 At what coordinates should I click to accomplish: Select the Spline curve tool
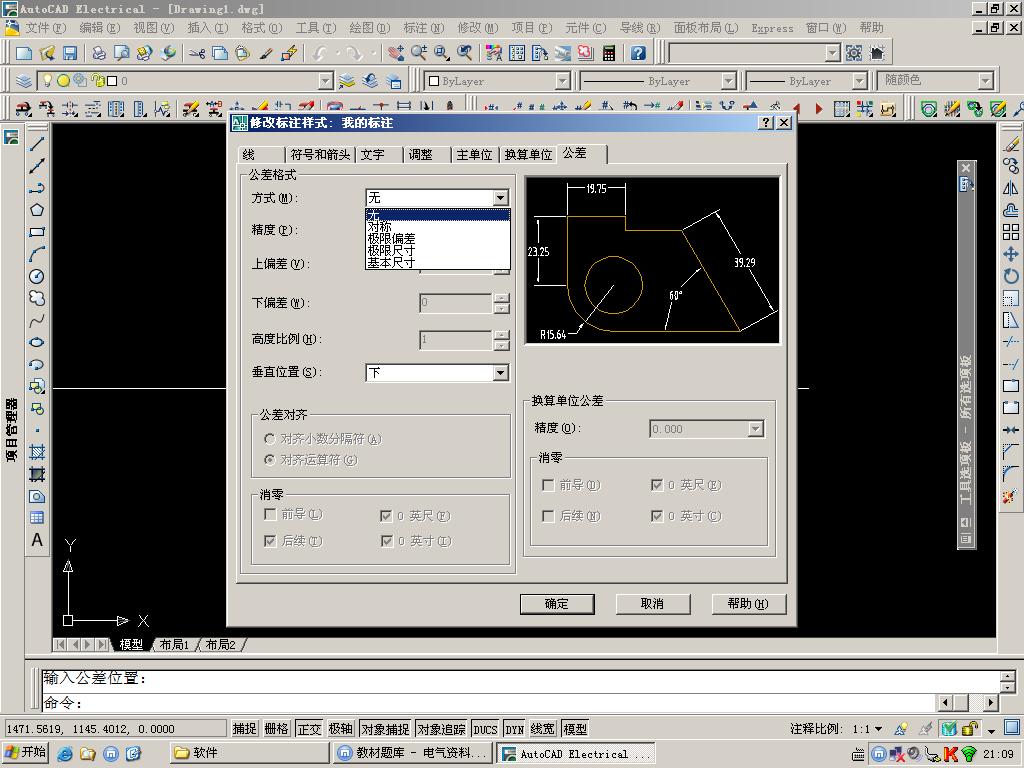click(37, 320)
